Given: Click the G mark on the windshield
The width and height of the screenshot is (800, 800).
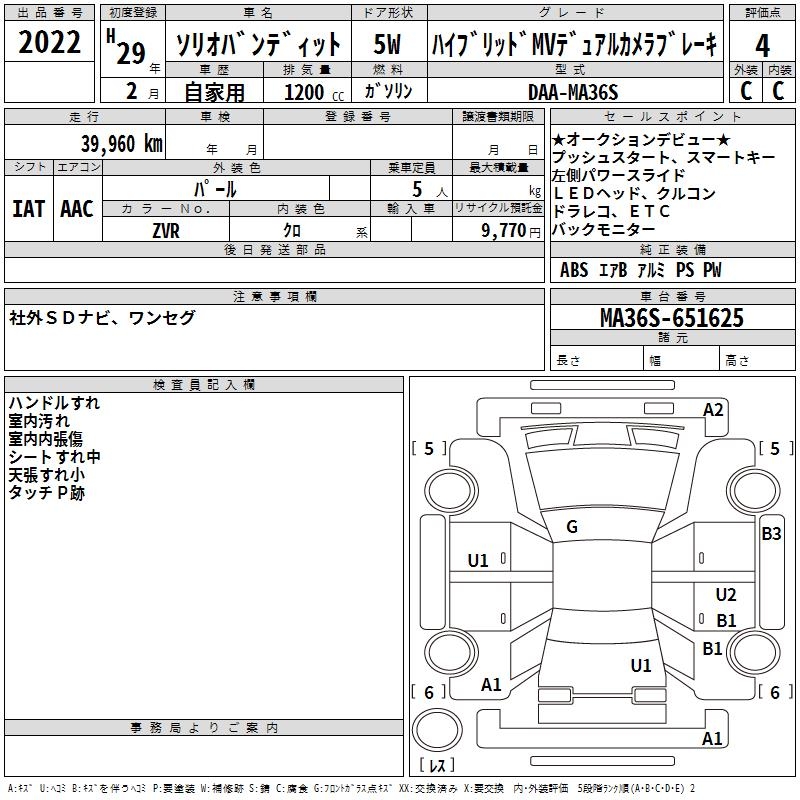Looking at the screenshot, I should (572, 527).
